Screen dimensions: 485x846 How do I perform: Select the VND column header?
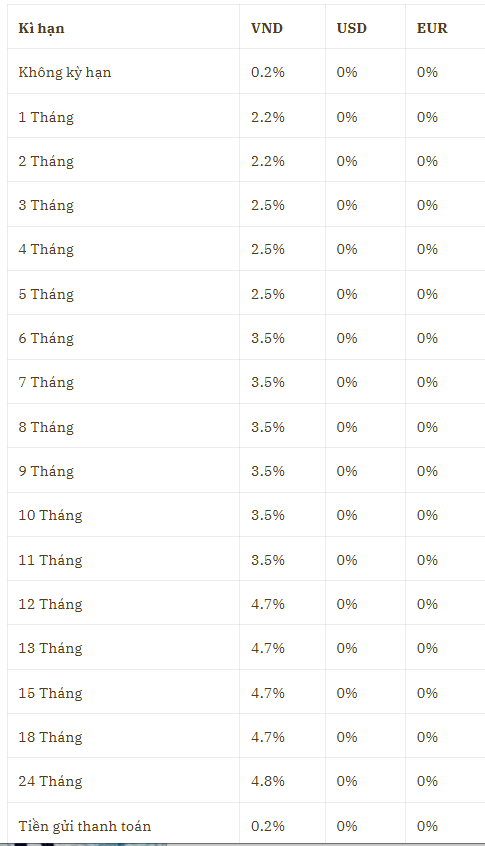pyautogui.click(x=267, y=28)
